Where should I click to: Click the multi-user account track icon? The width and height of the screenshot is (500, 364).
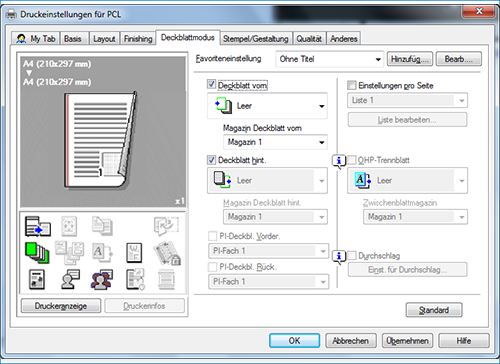pos(102,279)
